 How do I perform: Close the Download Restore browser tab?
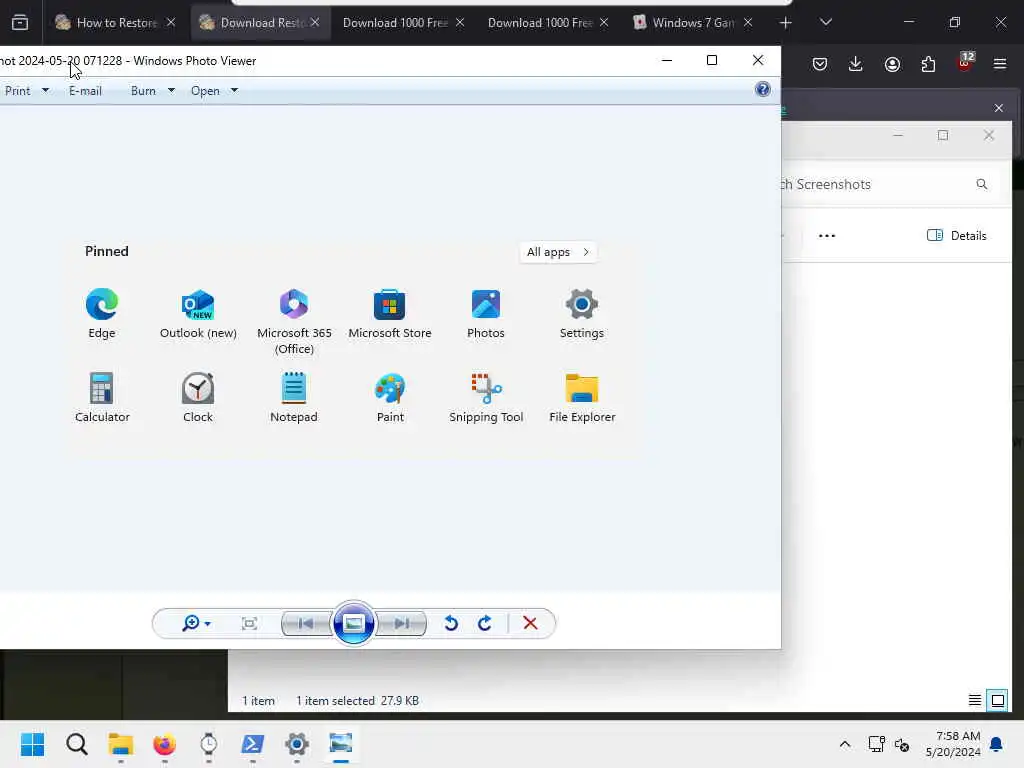point(315,23)
